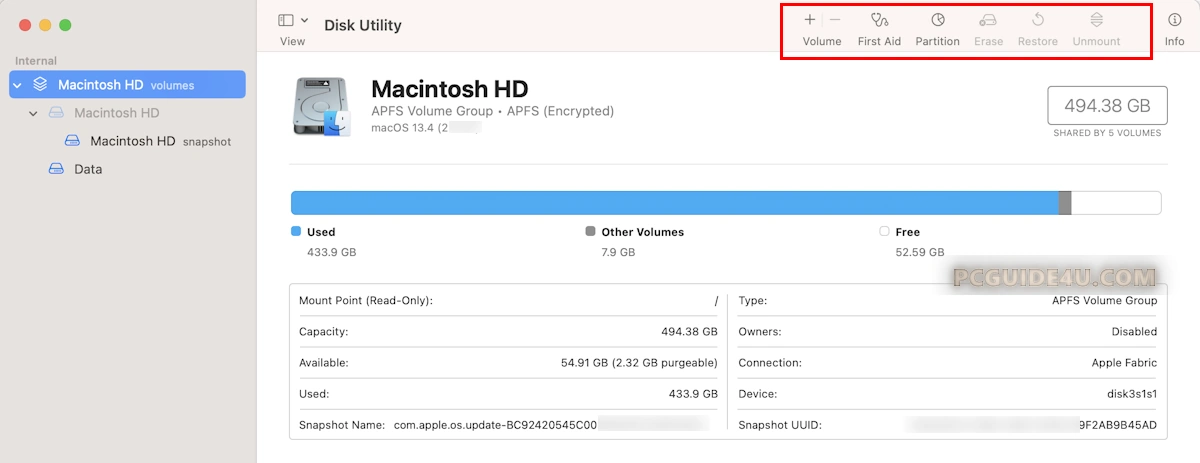Click the gray Other Volumes swatch
The width and height of the screenshot is (1200, 463).
(590, 232)
